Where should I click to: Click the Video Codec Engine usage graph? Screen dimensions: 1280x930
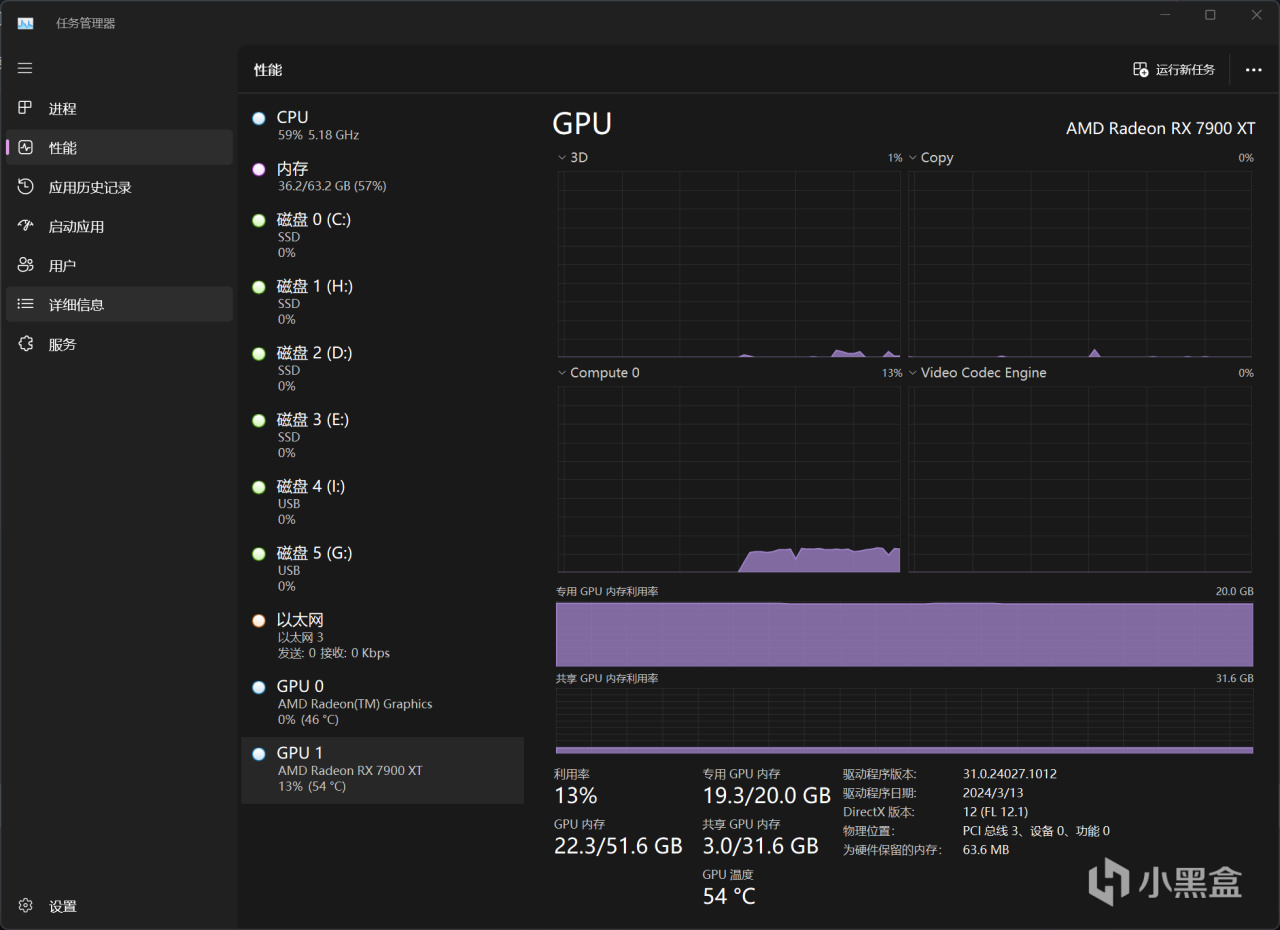1080,480
